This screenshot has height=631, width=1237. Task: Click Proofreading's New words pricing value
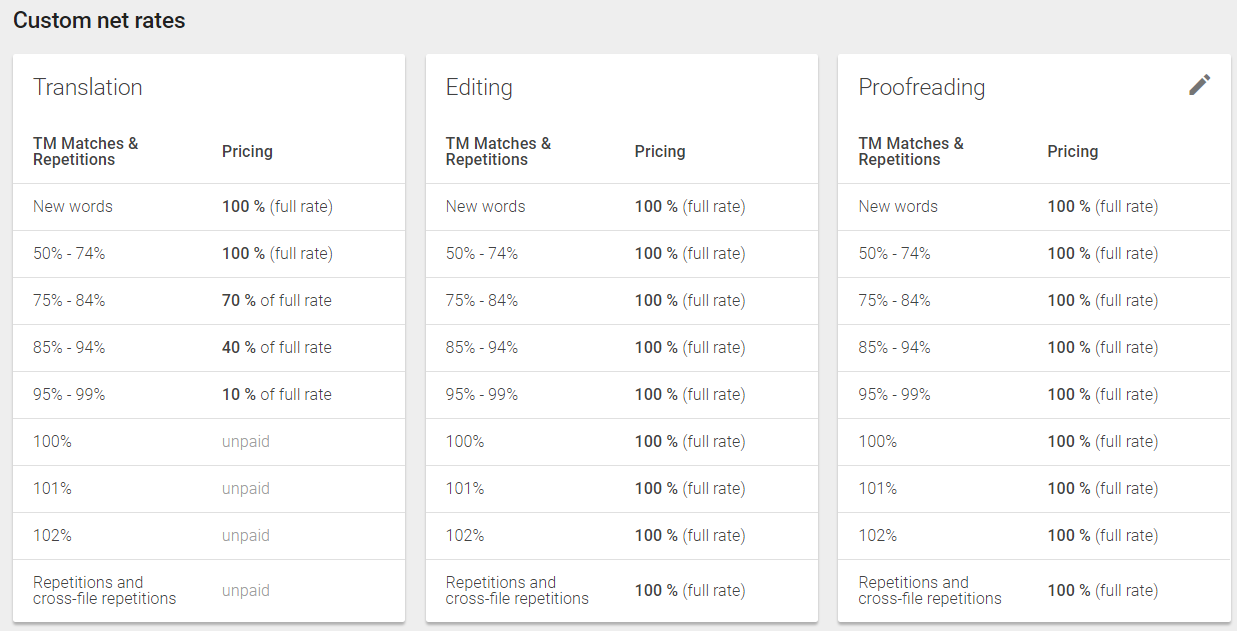pyautogui.click(x=1102, y=206)
